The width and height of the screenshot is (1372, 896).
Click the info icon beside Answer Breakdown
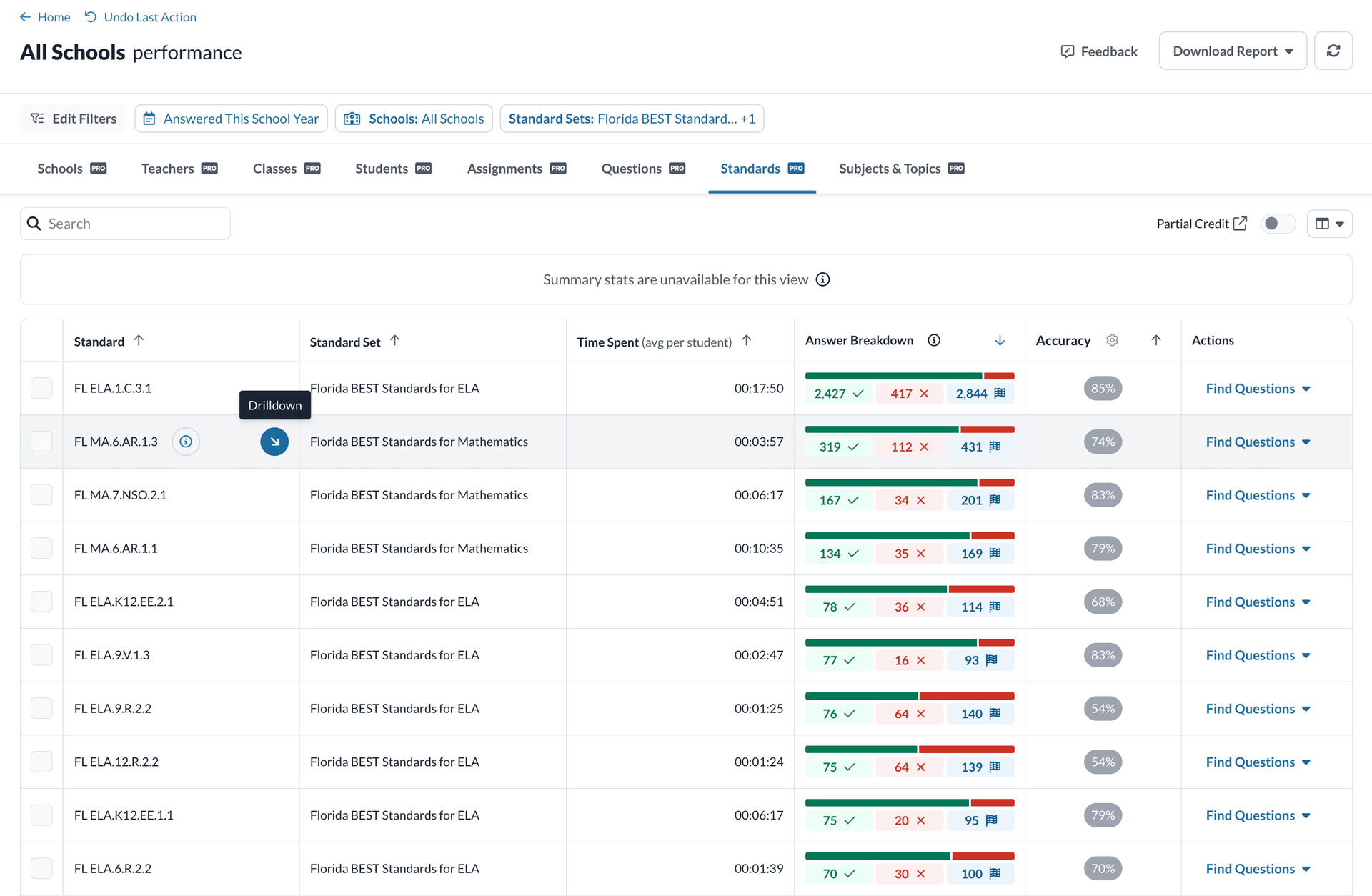click(934, 340)
